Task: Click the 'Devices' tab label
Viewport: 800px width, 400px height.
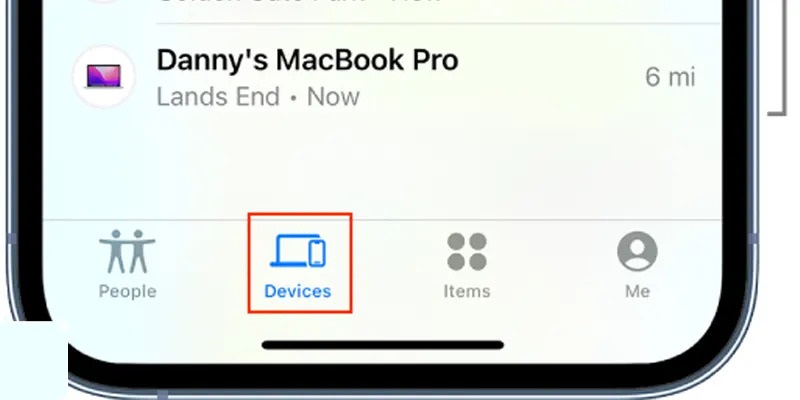Action: [297, 291]
